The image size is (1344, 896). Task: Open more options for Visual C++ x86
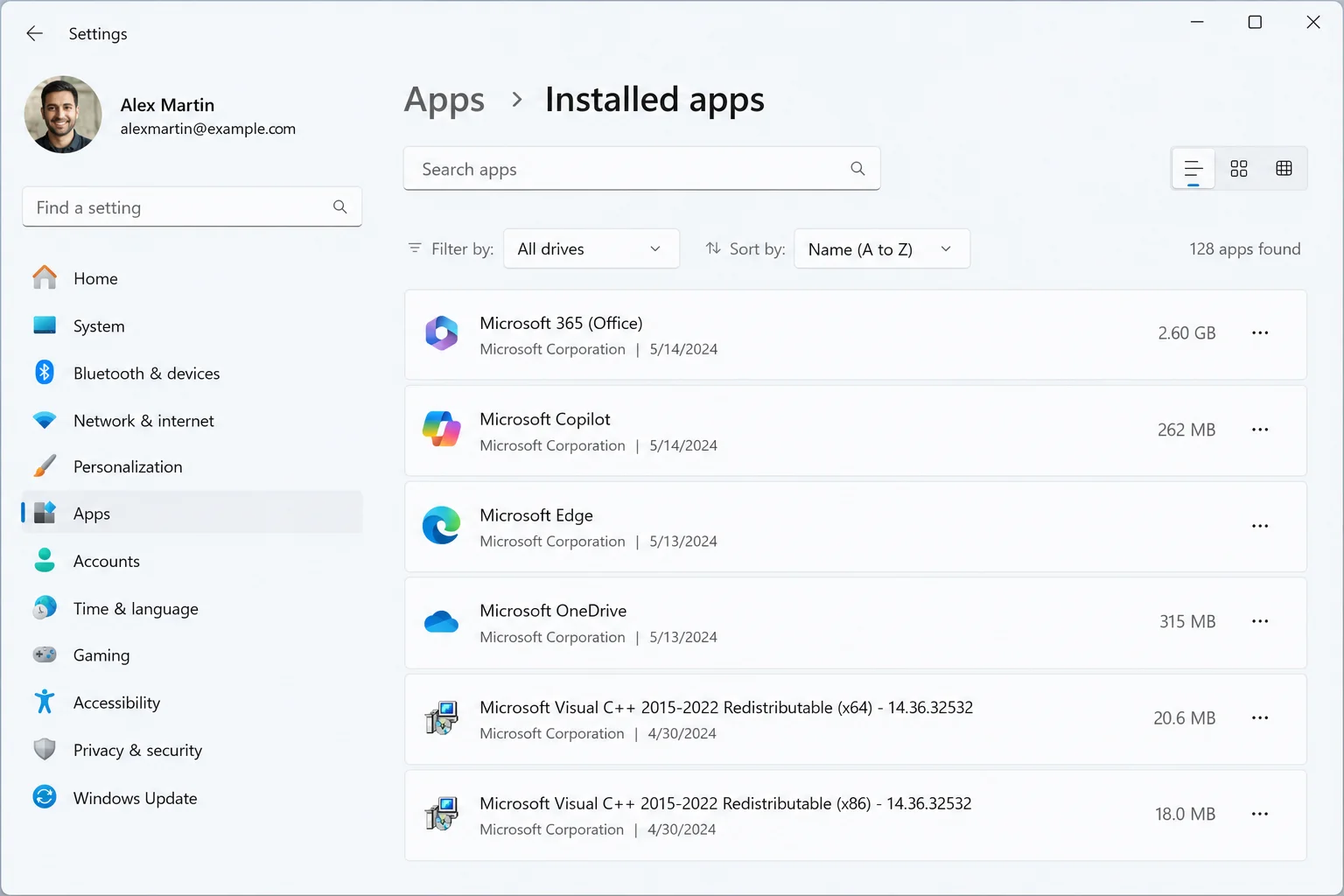click(x=1260, y=814)
